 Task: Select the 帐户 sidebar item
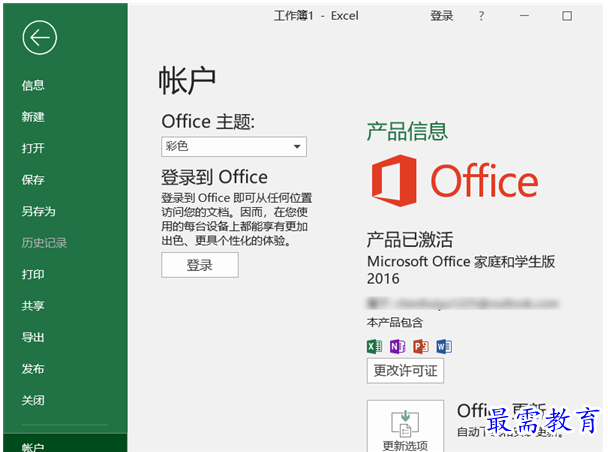(65, 443)
